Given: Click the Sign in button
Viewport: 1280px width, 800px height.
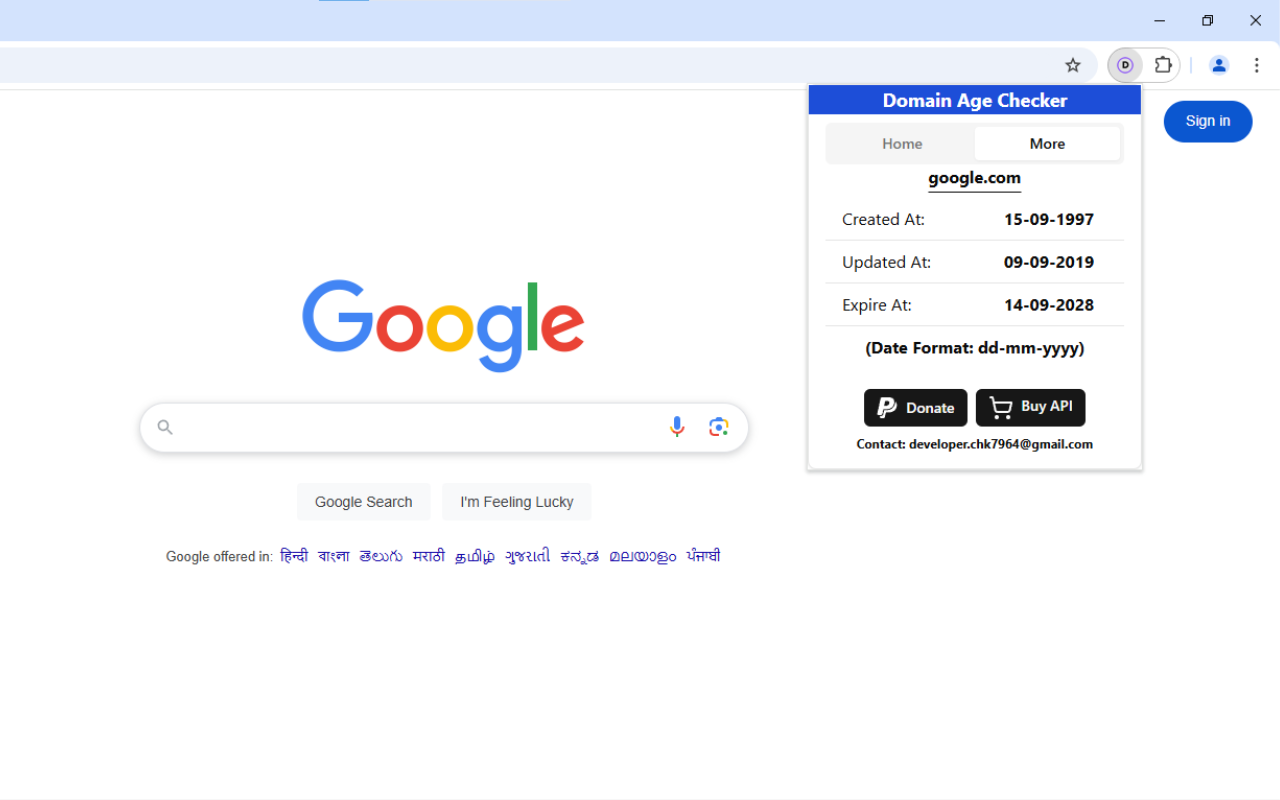Looking at the screenshot, I should click(1207, 121).
